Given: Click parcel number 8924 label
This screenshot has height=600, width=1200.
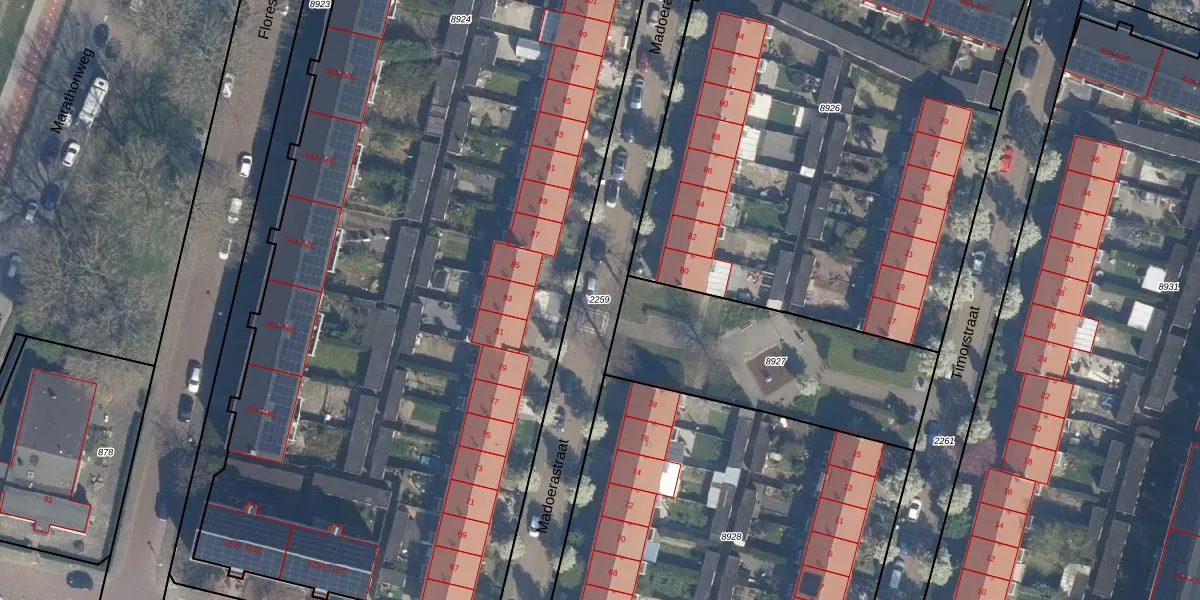Looking at the screenshot, I should [461, 19].
